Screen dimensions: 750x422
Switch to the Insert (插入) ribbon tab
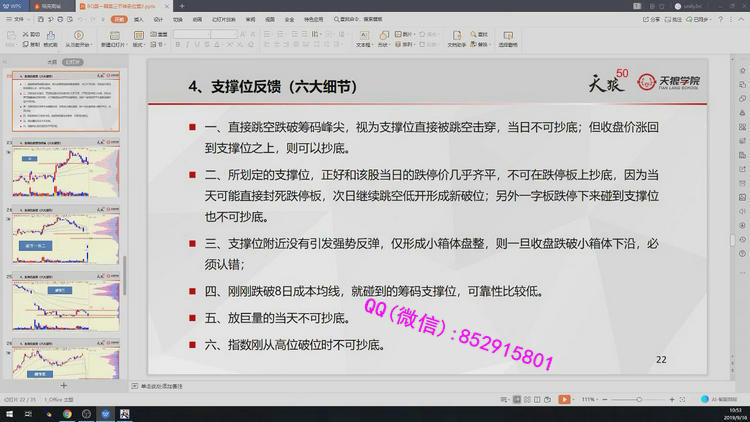138,18
